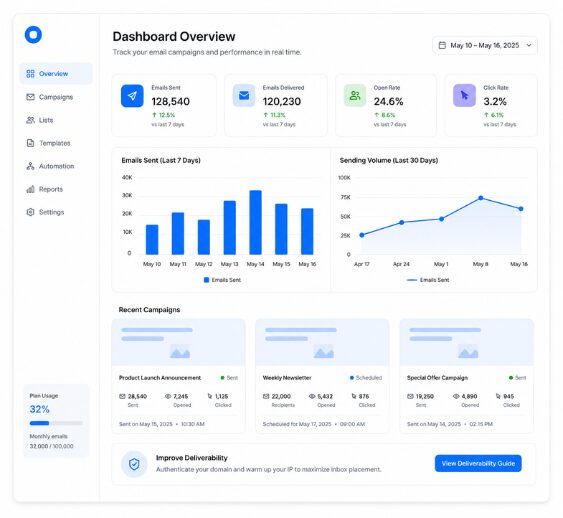563x518 pixels.
Task: Click eye icon beside 5,432 opened
Action: [x=312, y=396]
